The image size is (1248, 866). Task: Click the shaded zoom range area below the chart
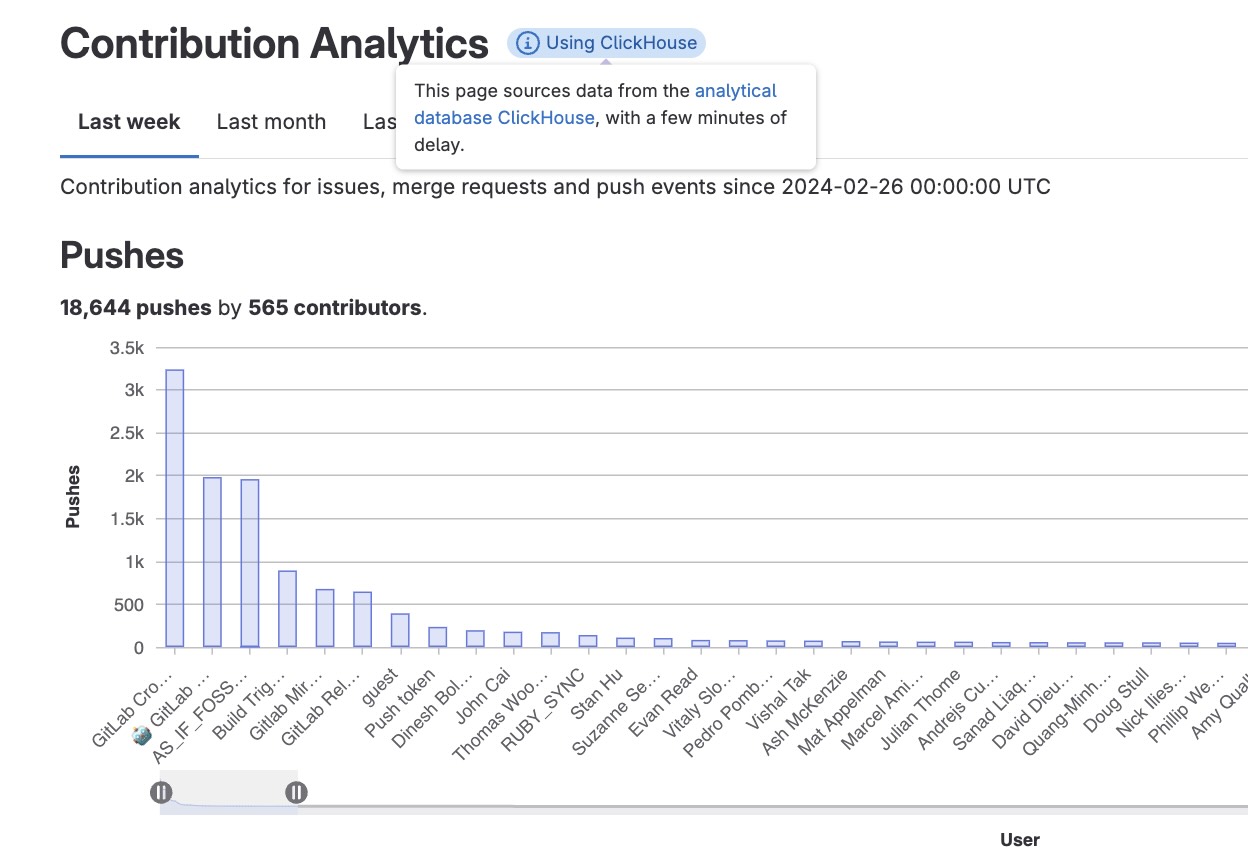pyautogui.click(x=230, y=790)
